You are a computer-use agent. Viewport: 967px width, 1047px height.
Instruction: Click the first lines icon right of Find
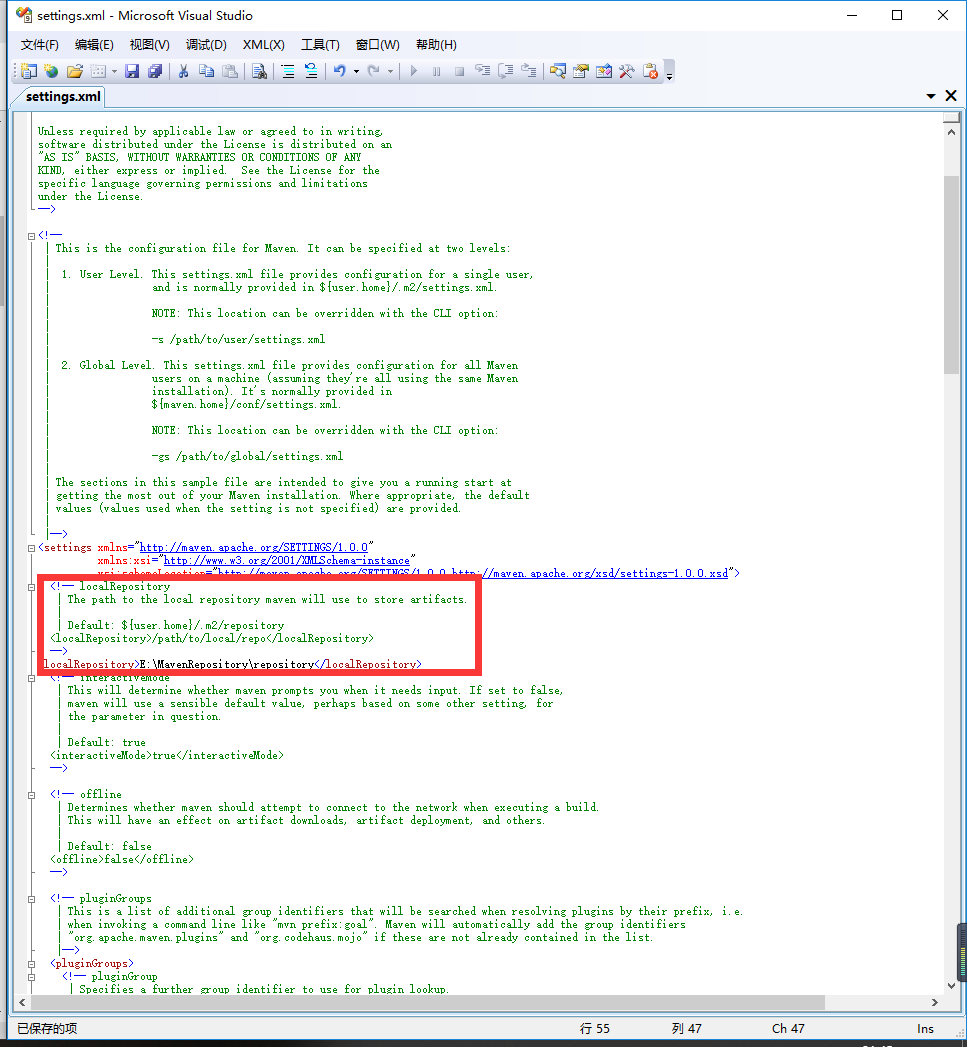pos(288,71)
